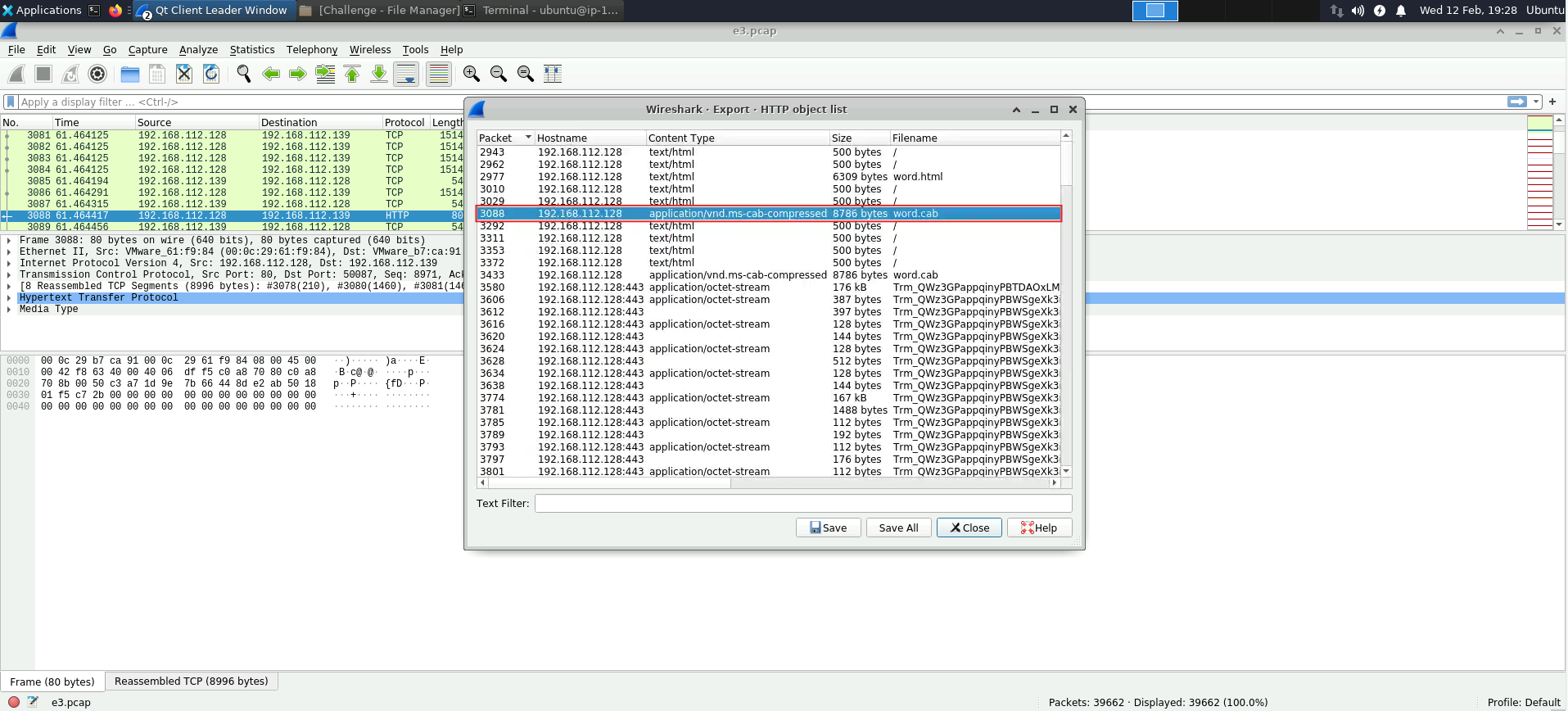This screenshot has height=711, width=1568.
Task: Expand the Hypertext Transfer Protocol tree row
Action: pyautogui.click(x=9, y=298)
